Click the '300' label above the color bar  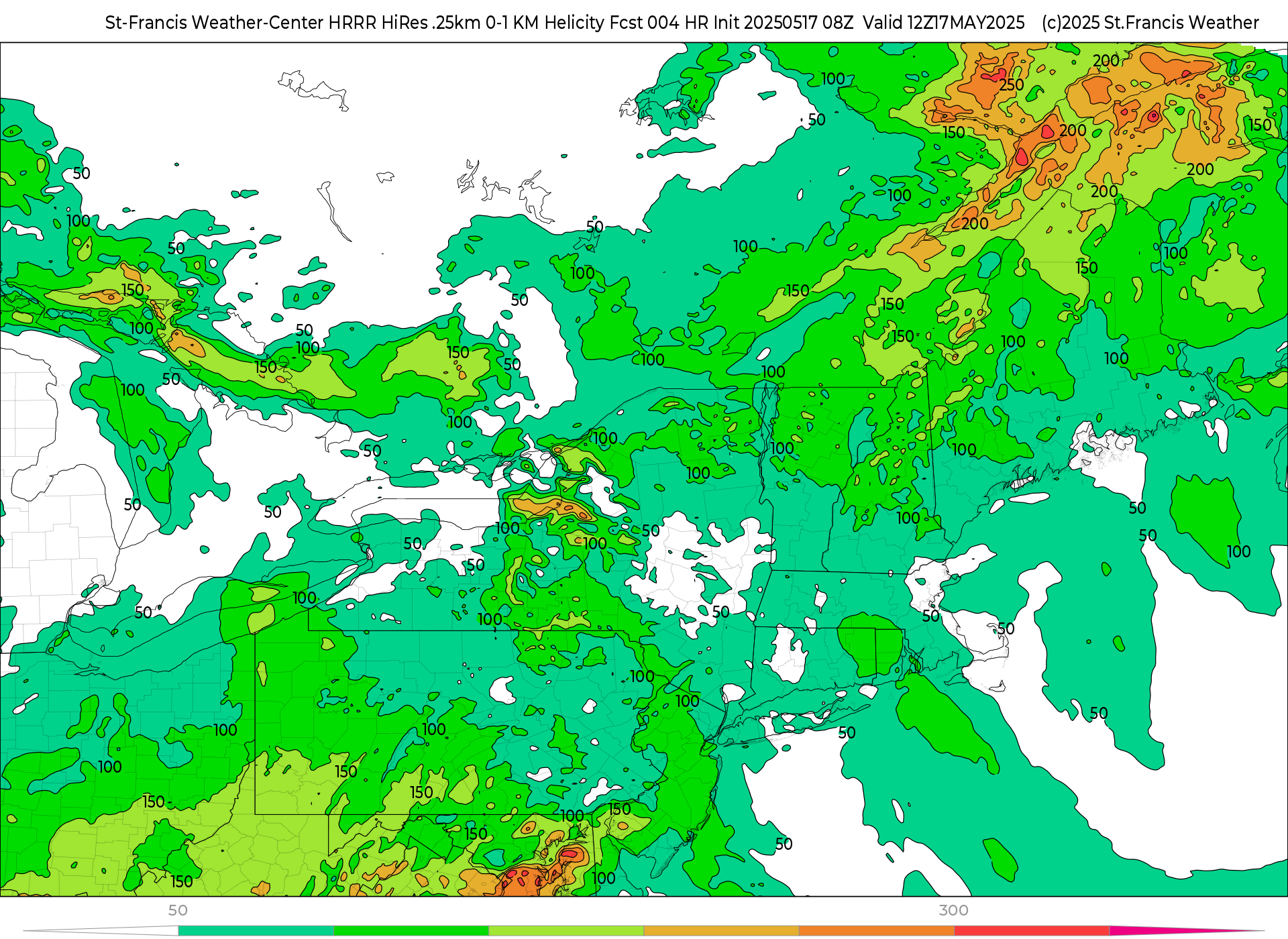coord(953,910)
